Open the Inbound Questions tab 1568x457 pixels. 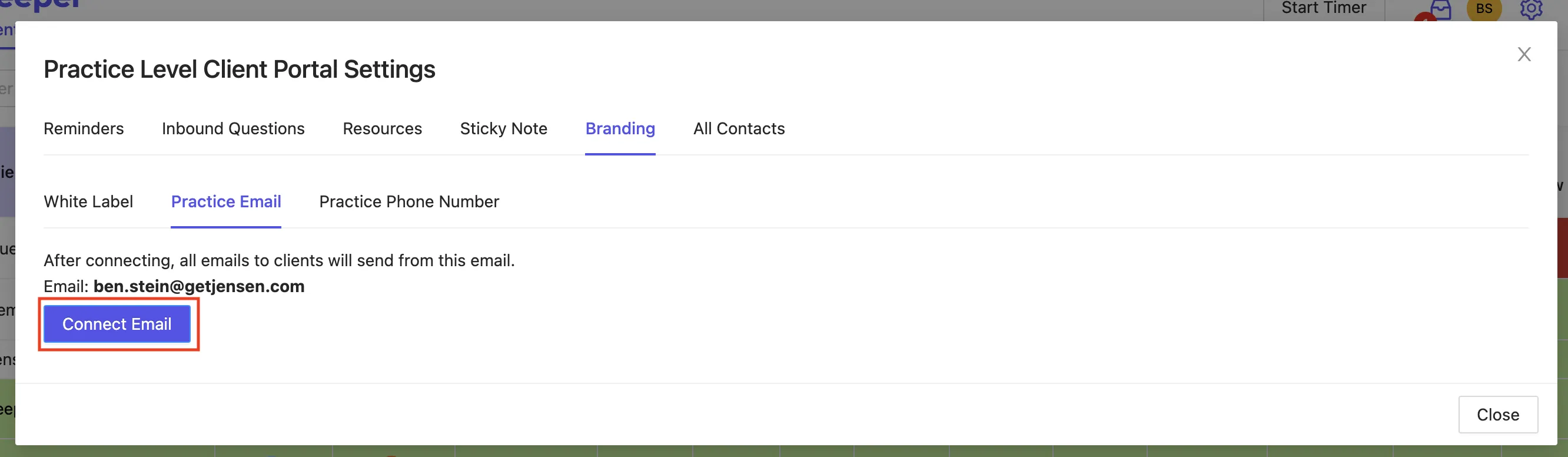coord(233,128)
